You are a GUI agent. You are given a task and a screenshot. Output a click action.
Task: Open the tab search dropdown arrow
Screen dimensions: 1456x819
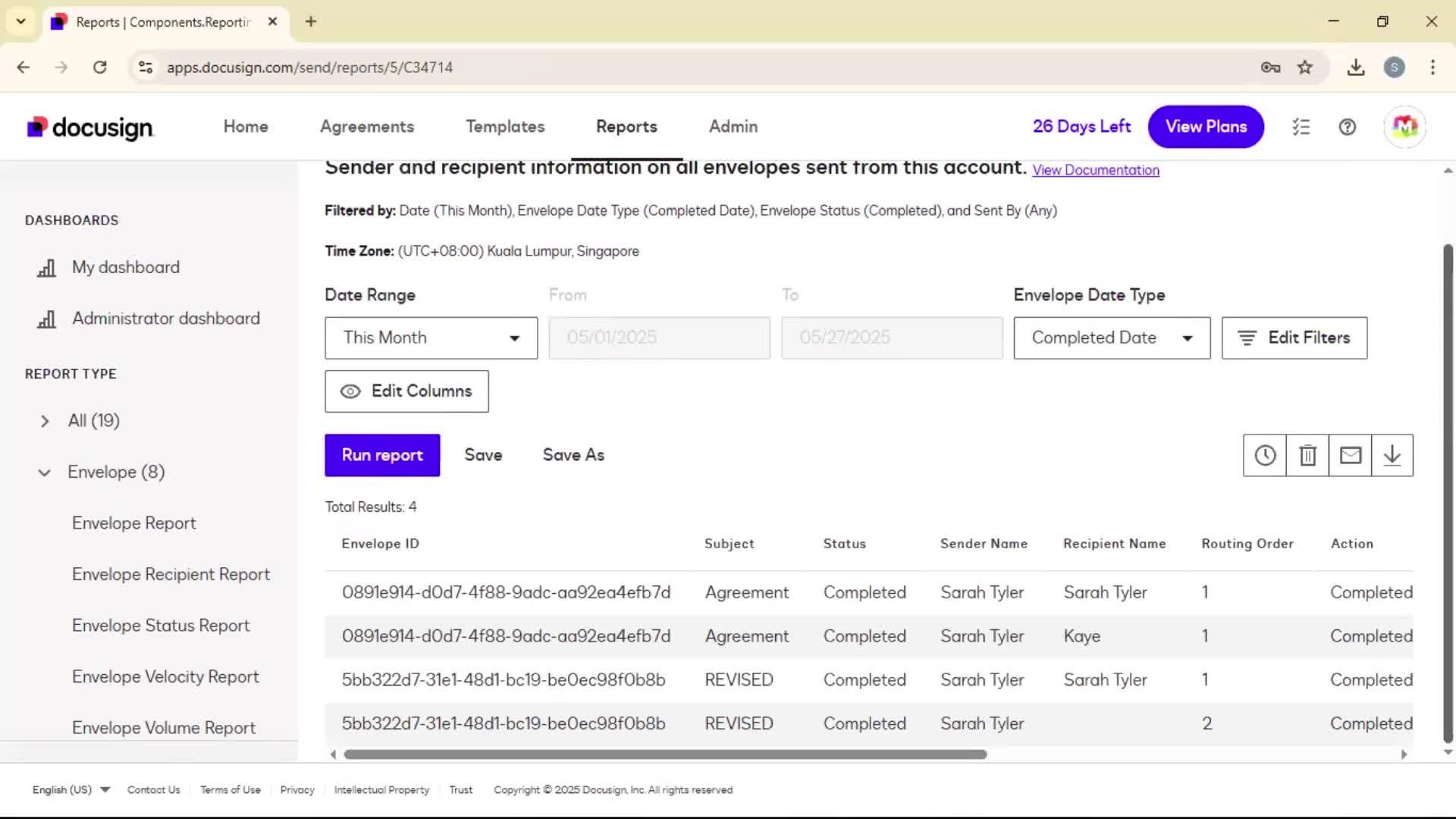[x=21, y=21]
